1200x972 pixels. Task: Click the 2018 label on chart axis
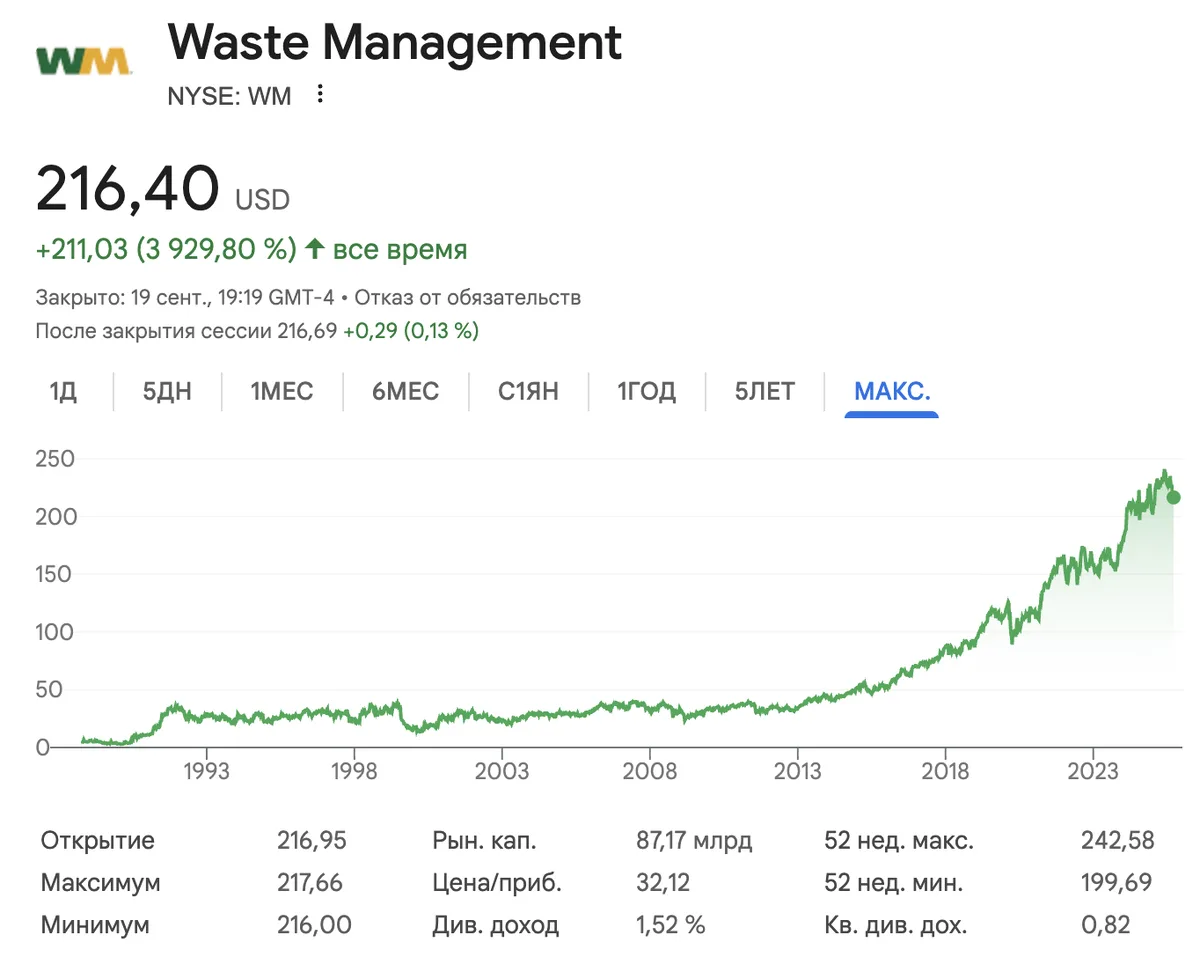point(945,772)
